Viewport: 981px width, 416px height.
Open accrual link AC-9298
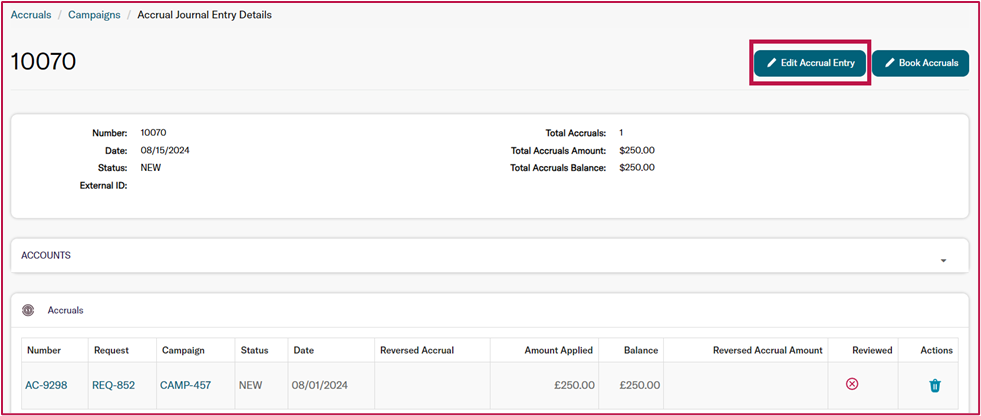click(x=46, y=385)
